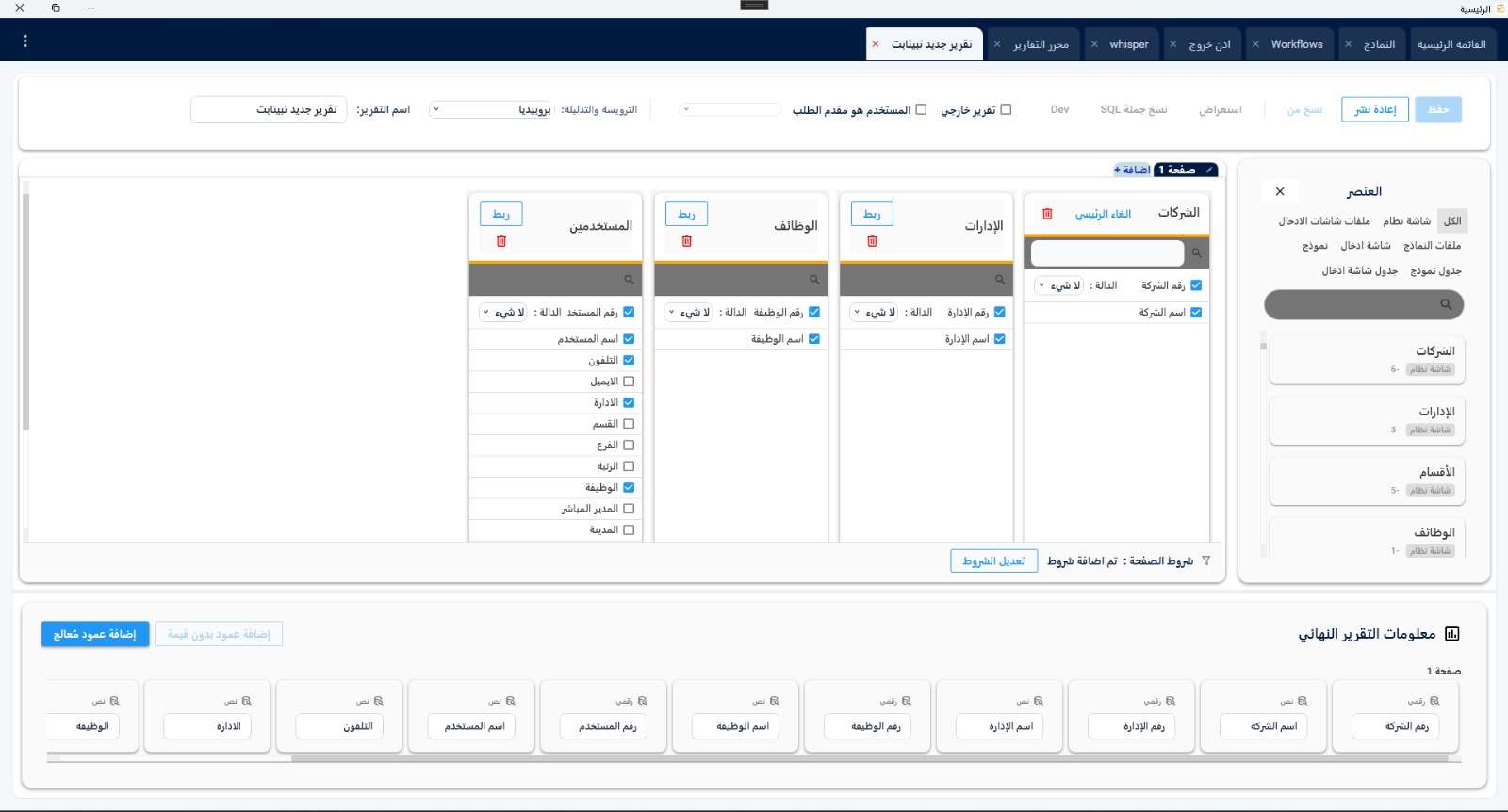
Task: Check the الايميل field checkbox
Action: (629, 382)
